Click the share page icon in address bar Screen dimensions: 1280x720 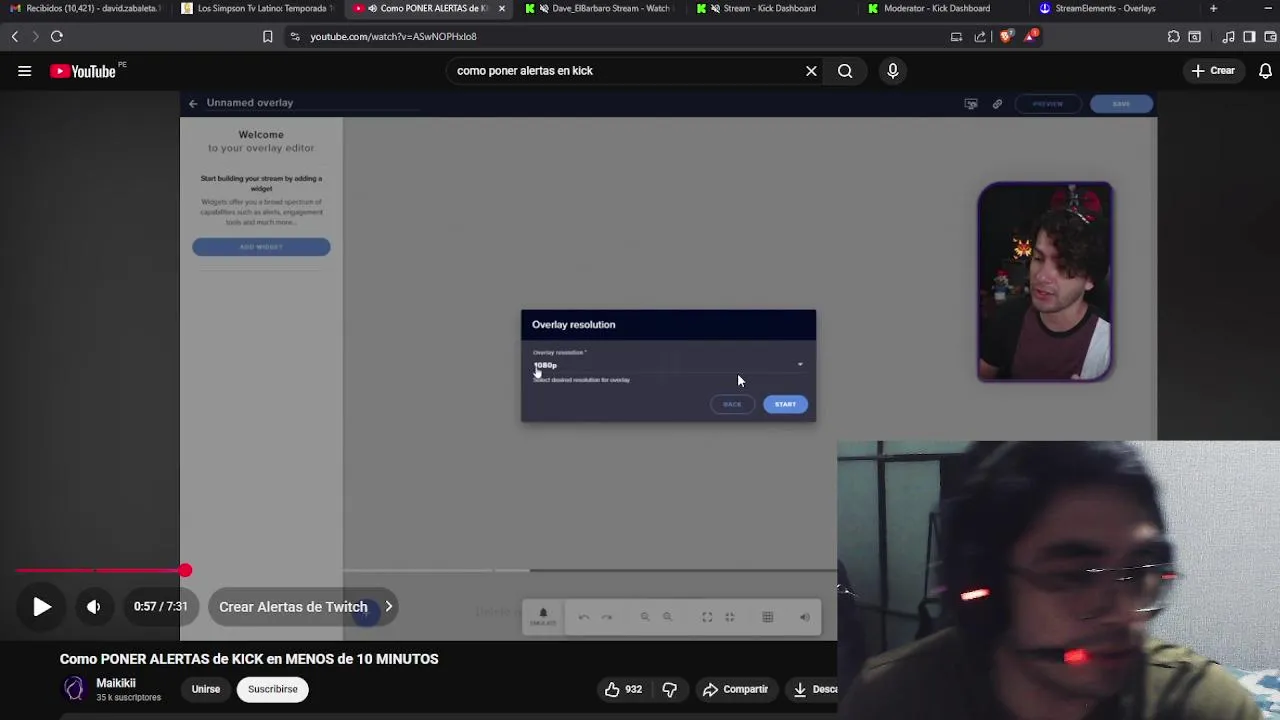click(980, 36)
